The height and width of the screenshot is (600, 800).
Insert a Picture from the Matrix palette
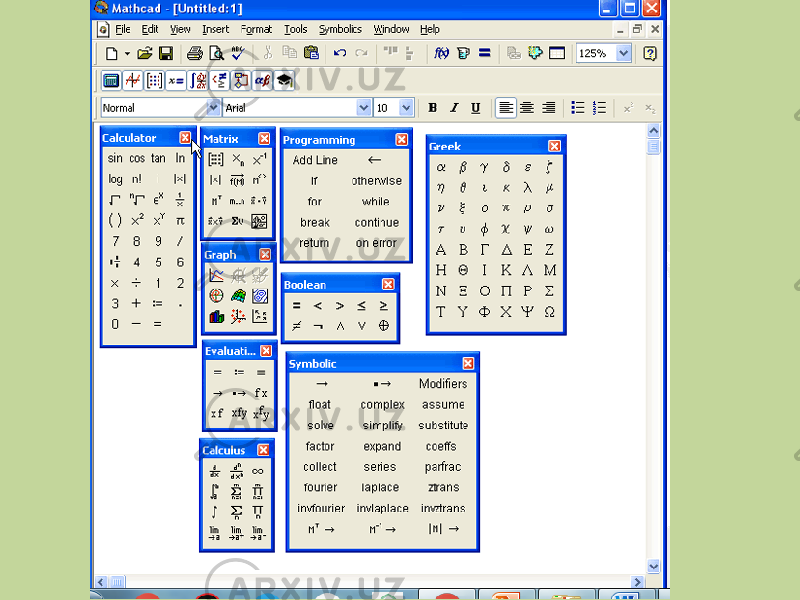[259, 221]
